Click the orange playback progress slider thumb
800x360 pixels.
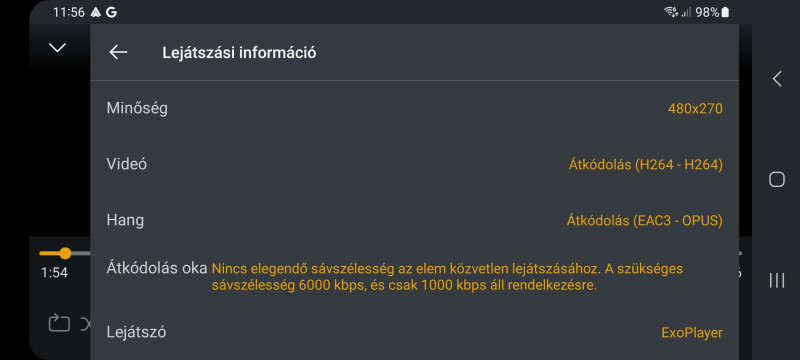tap(65, 253)
